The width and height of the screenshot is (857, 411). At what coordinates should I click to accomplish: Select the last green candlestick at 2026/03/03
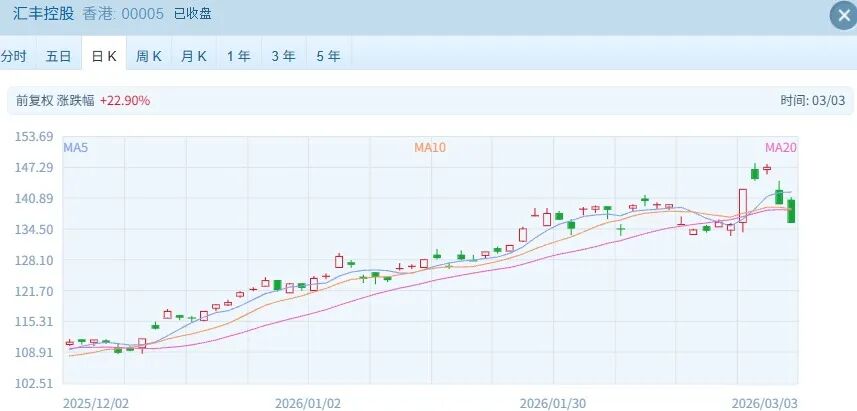(x=791, y=210)
